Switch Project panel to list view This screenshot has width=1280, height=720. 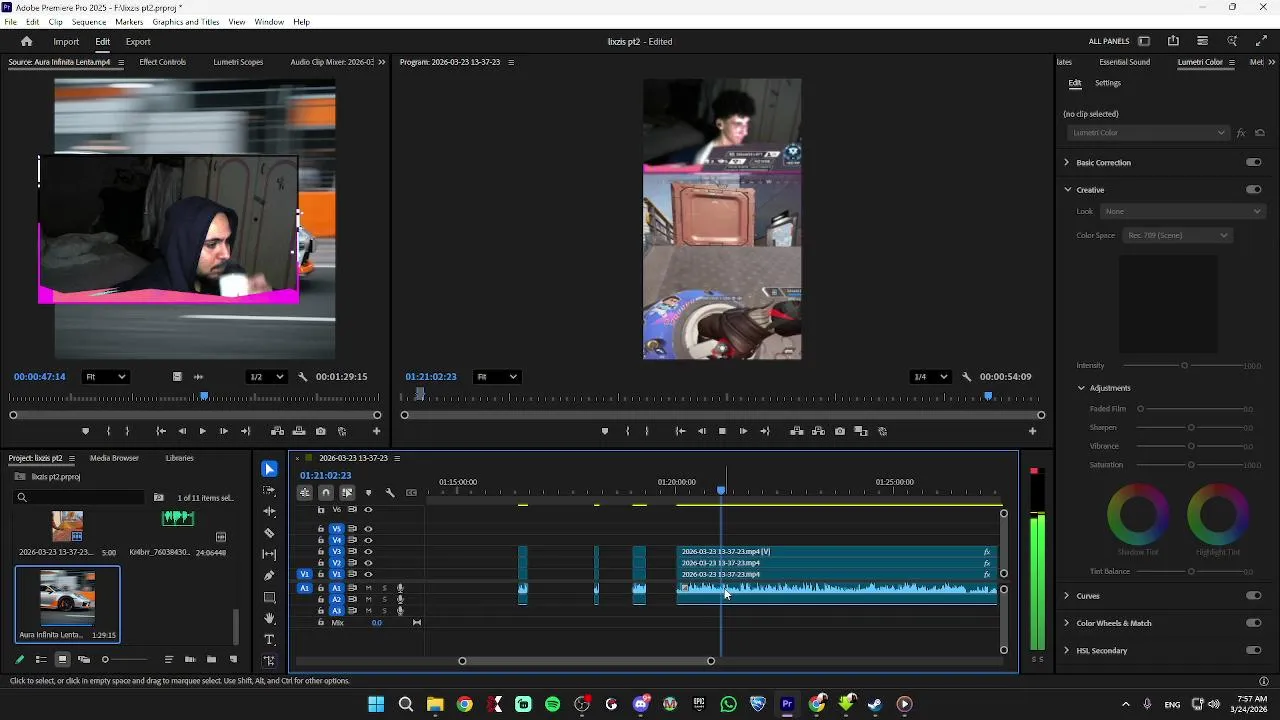[41, 659]
